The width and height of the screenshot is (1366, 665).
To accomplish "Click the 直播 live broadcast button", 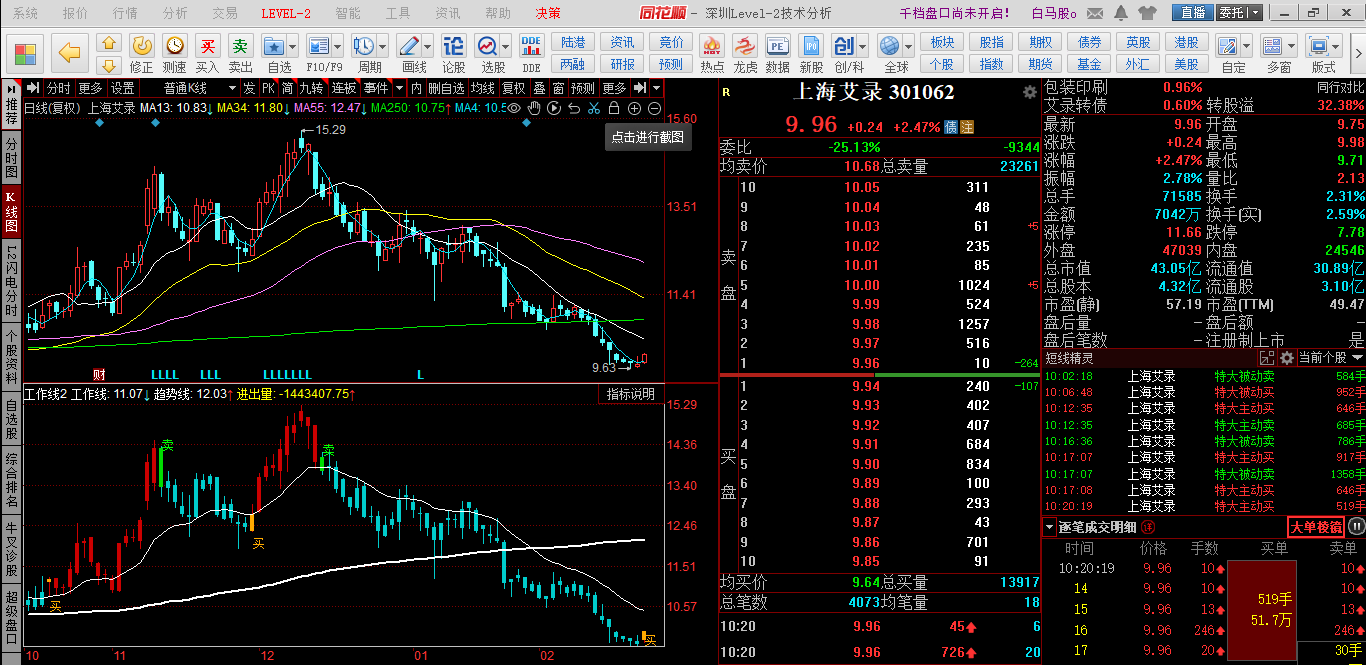I will coord(1192,13).
